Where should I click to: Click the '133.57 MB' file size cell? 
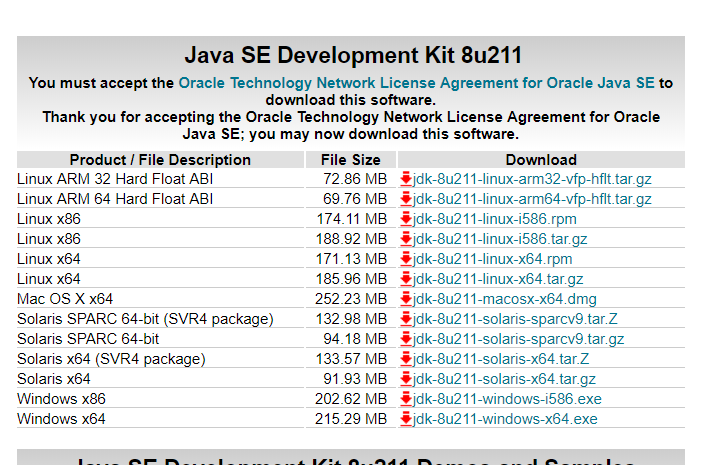pos(351,359)
